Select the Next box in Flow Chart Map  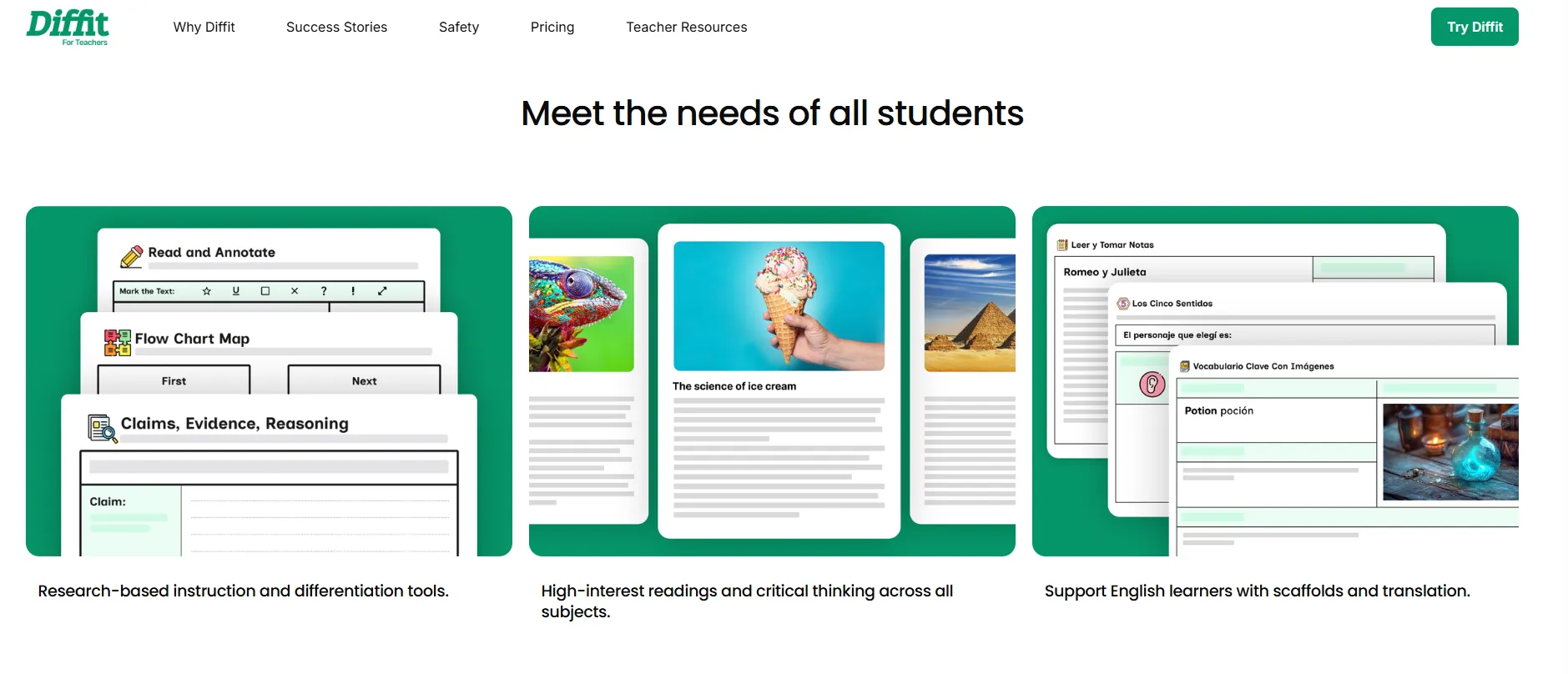[364, 380]
